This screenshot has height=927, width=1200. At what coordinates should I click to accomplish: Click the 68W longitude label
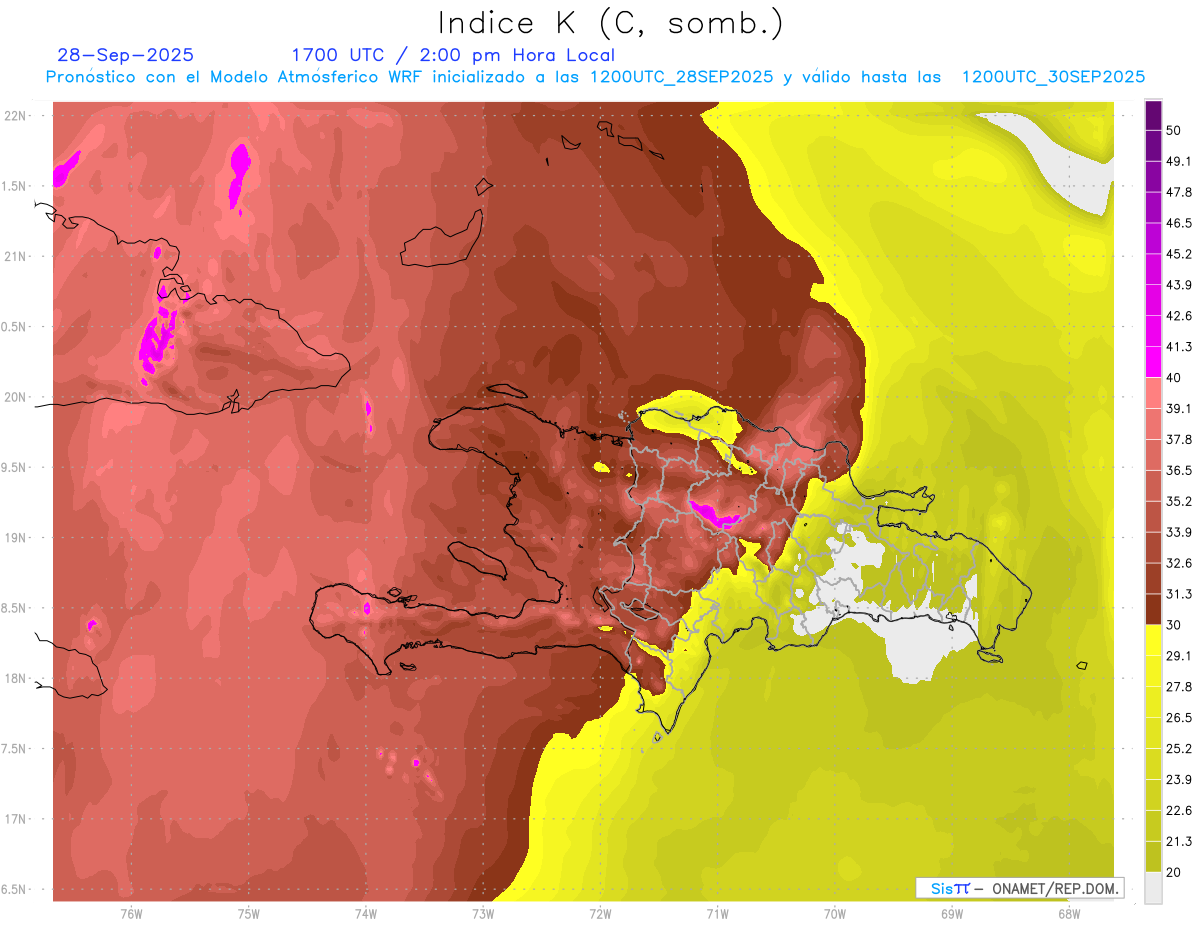1069,914
